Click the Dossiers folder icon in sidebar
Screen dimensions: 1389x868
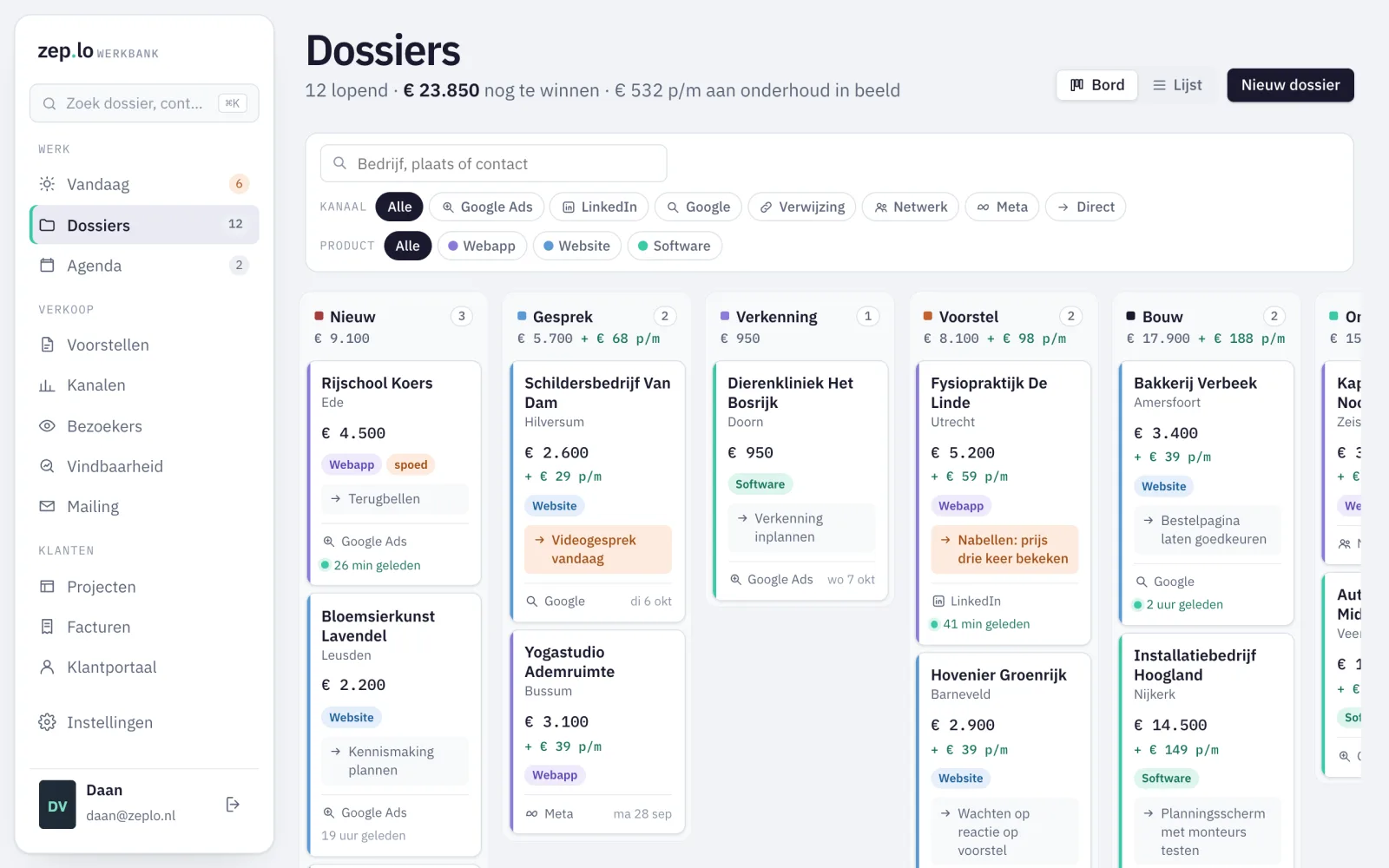pyautogui.click(x=48, y=225)
